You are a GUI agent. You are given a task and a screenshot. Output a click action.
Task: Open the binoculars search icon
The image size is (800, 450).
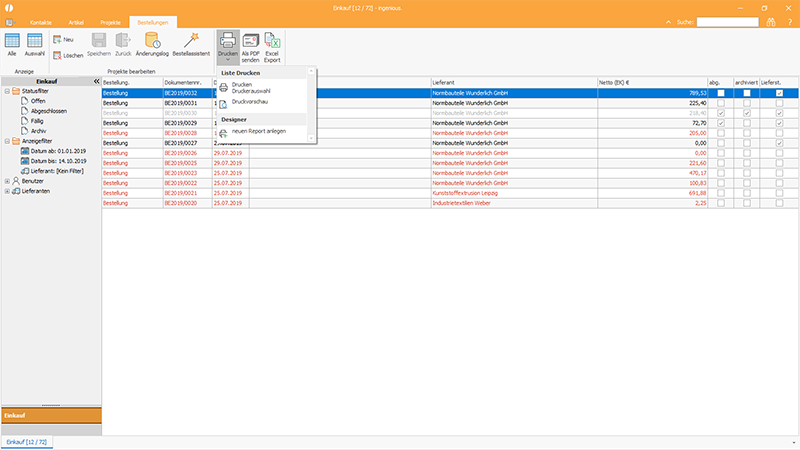point(770,22)
